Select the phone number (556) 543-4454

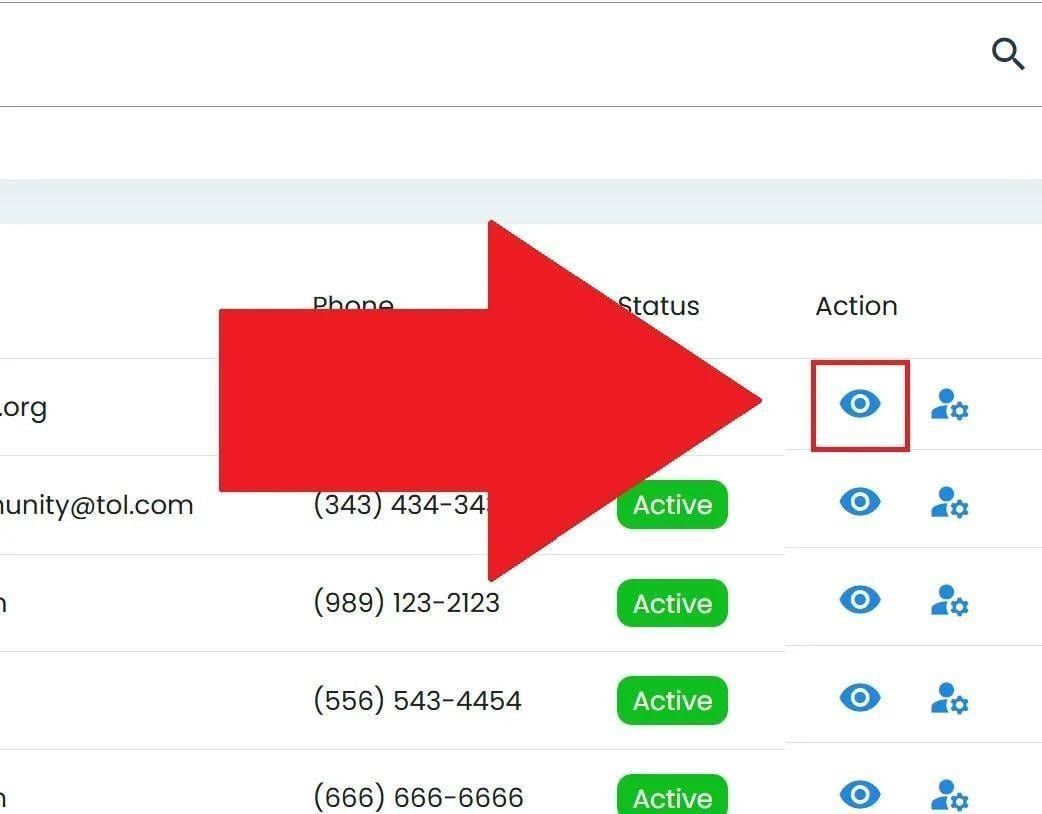(x=417, y=700)
